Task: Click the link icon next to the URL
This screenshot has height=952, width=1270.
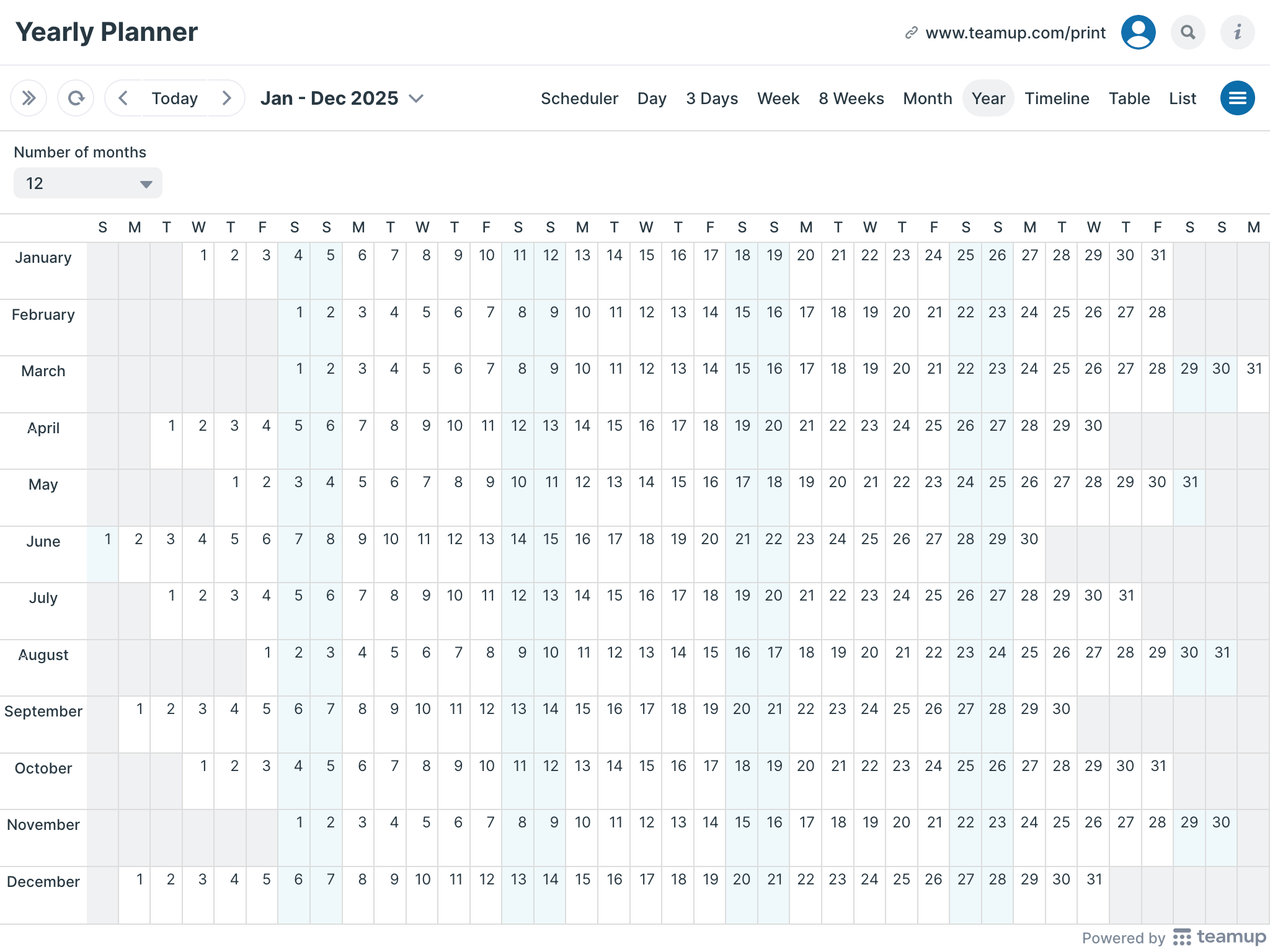Action: click(x=911, y=32)
